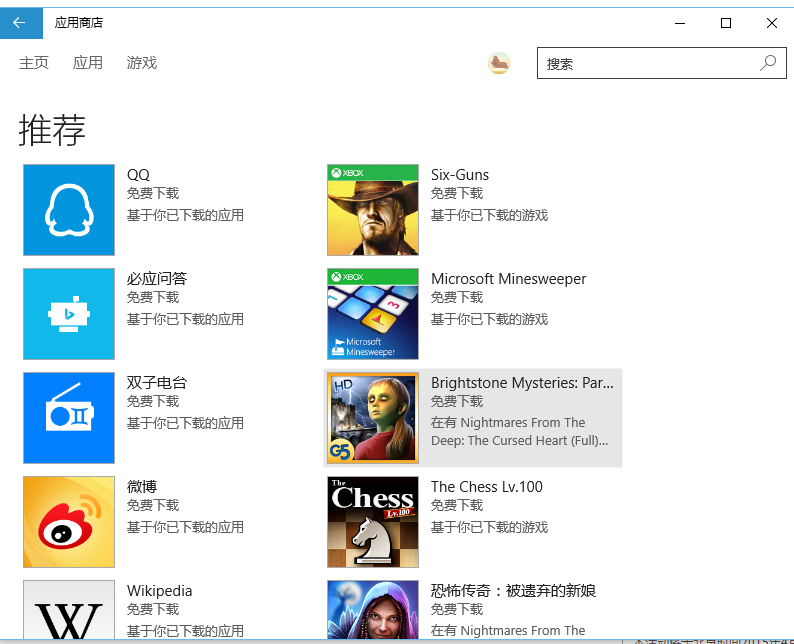Open the Microsoft Minesweeper game tile
Viewport: 794px width, 644px height.
(373, 314)
